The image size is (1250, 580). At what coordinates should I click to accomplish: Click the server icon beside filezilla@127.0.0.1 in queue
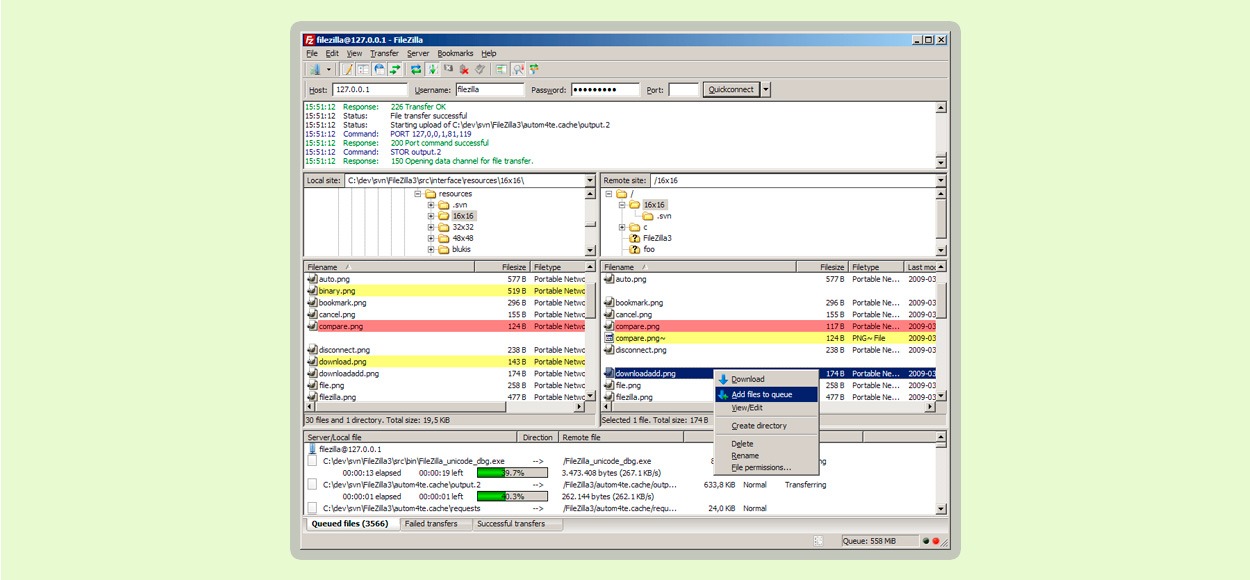tap(312, 450)
